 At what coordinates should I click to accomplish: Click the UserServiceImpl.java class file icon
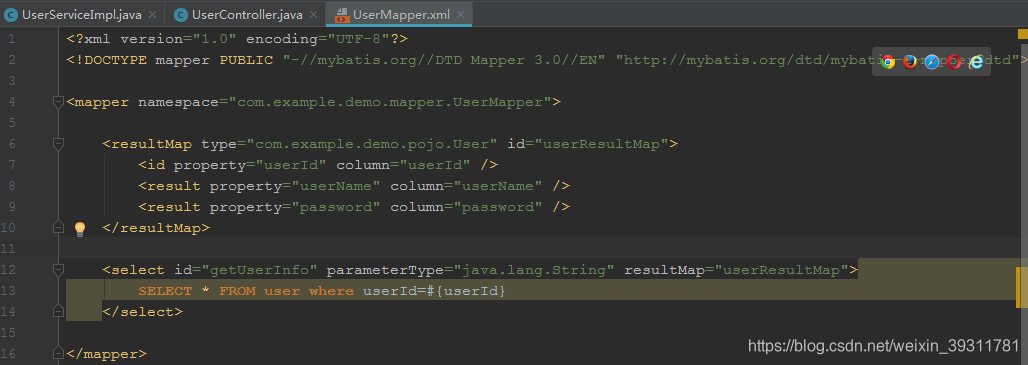(11, 14)
